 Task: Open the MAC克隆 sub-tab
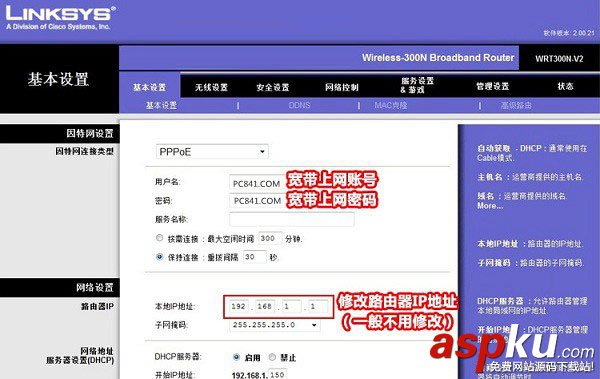pos(391,105)
